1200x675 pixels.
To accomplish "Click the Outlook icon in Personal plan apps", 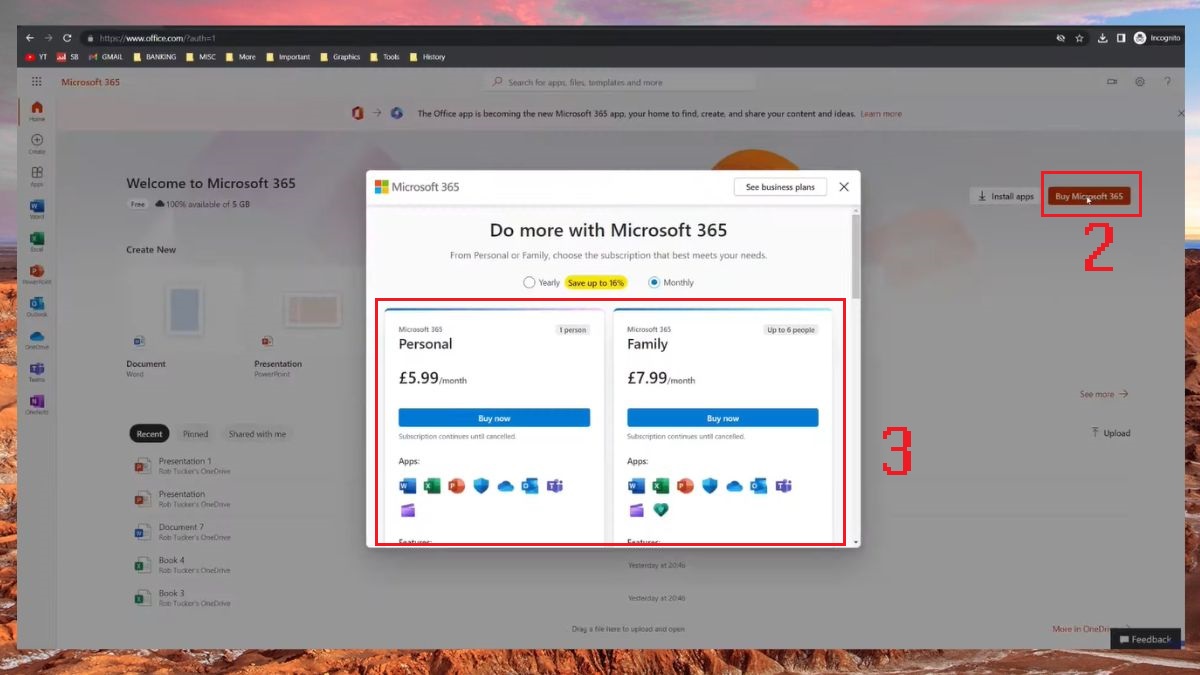I will 530,486.
